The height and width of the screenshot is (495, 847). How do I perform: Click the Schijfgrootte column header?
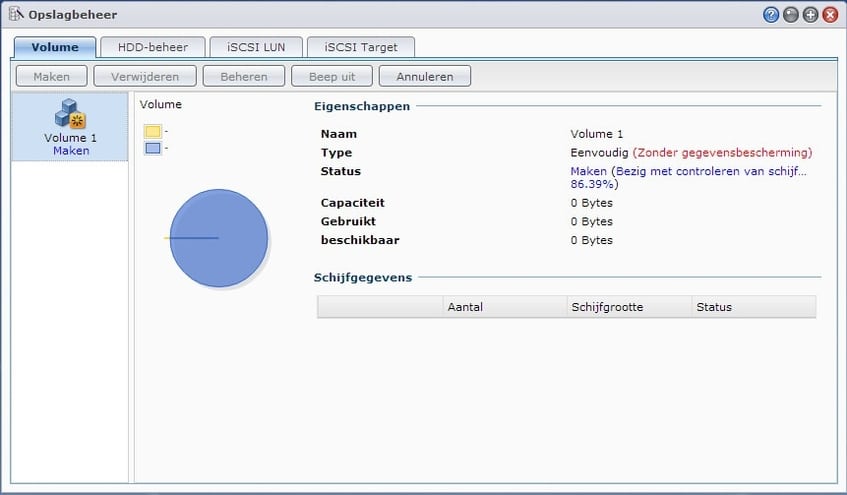(x=628, y=307)
